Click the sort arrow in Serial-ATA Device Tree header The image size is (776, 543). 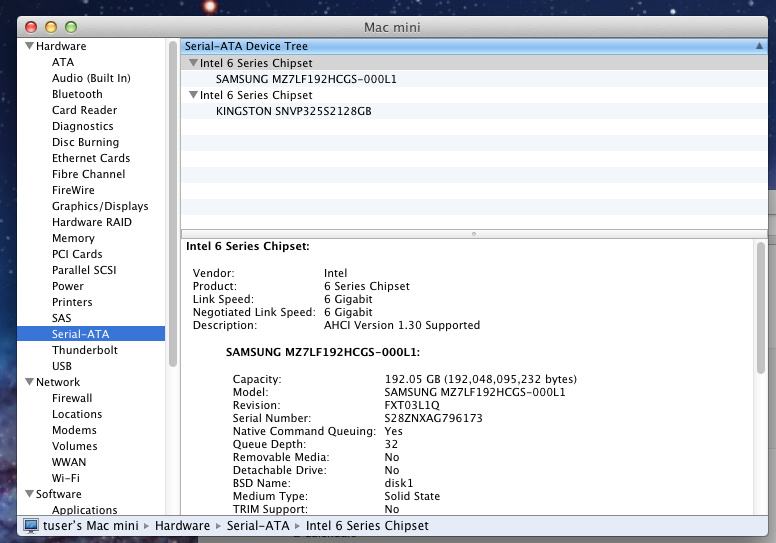tap(759, 46)
